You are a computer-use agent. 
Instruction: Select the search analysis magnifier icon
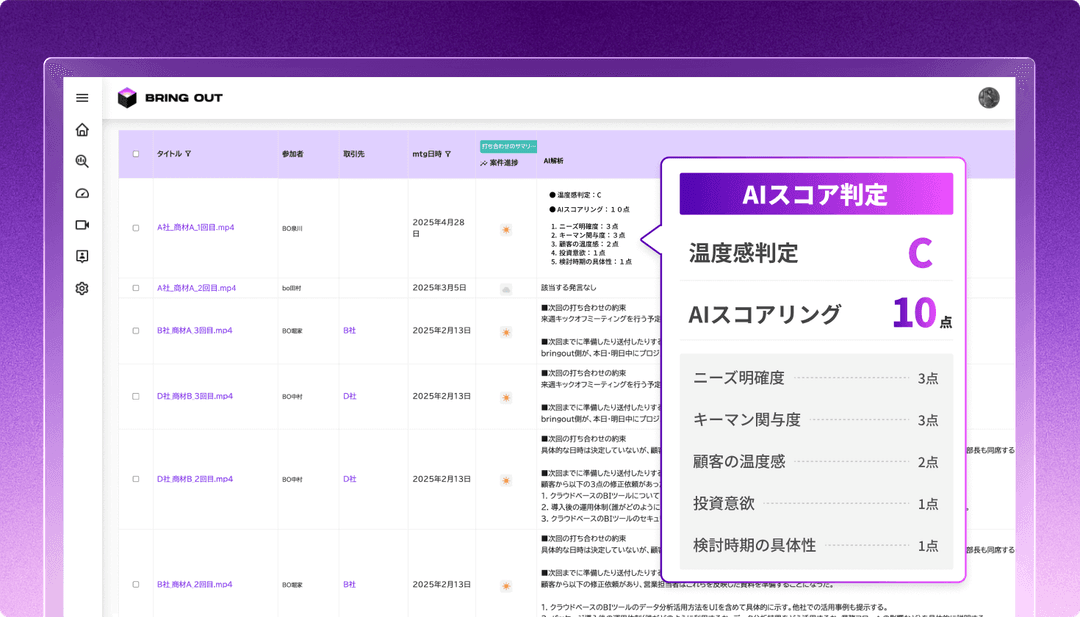click(82, 161)
